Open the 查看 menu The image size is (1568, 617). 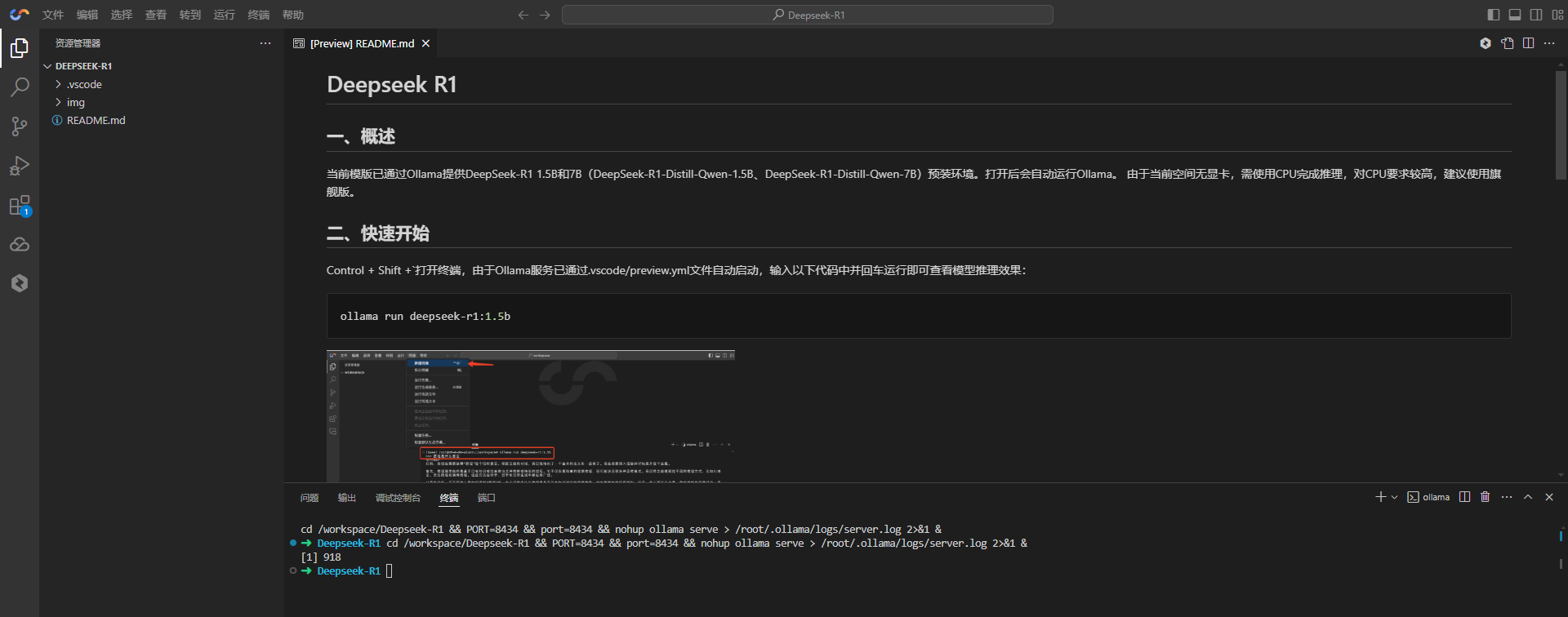156,15
